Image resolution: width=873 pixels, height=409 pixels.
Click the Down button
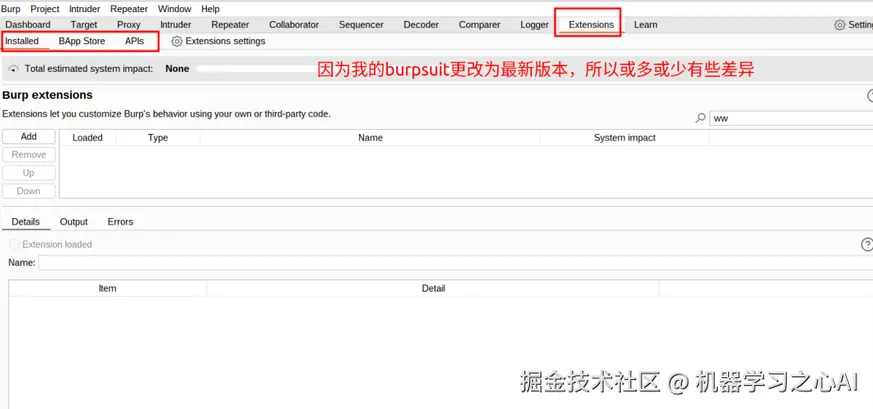coord(29,191)
